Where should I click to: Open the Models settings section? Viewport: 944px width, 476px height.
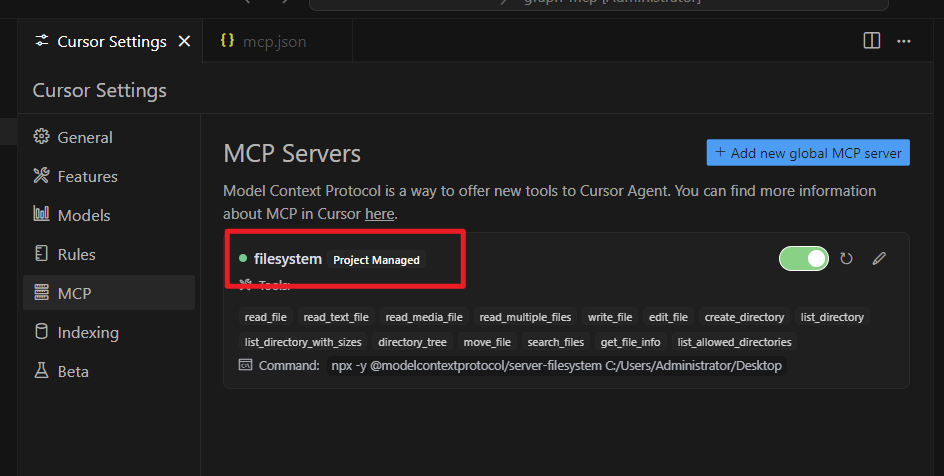tap(109, 215)
